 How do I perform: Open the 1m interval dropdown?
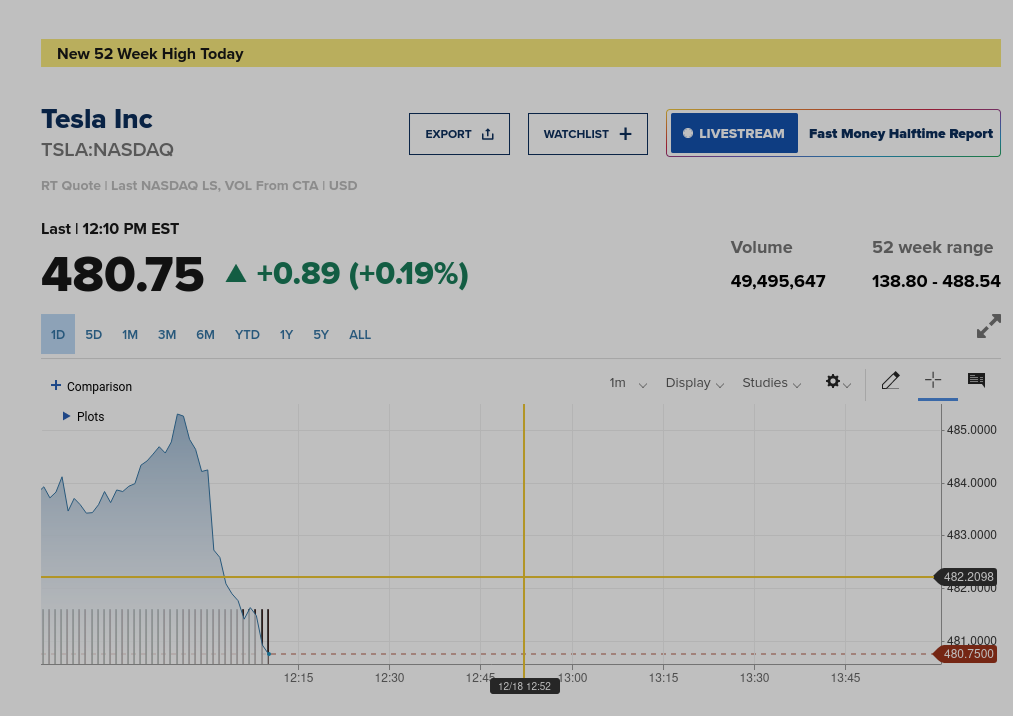[627, 383]
